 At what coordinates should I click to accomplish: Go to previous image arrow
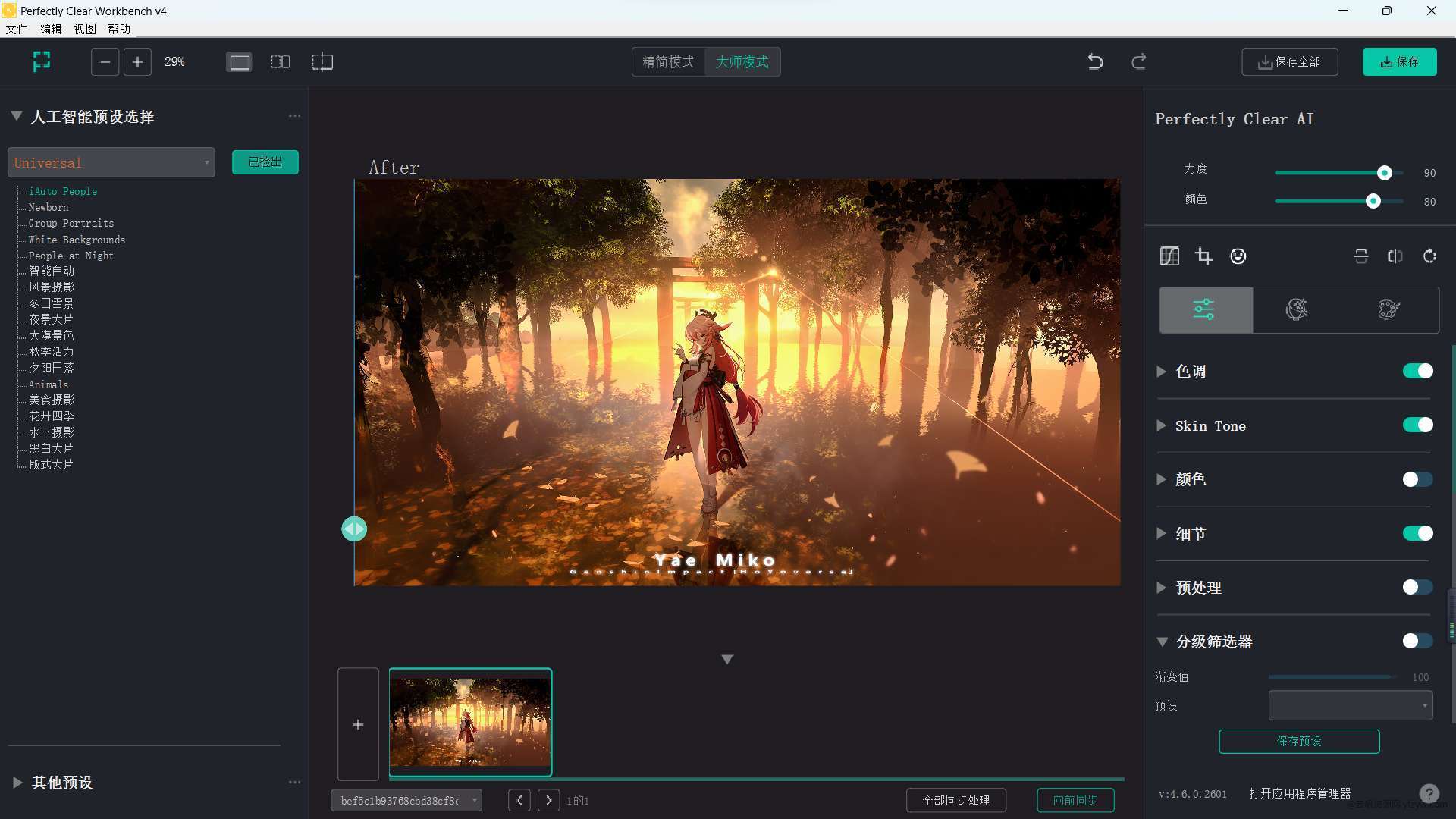click(x=519, y=800)
